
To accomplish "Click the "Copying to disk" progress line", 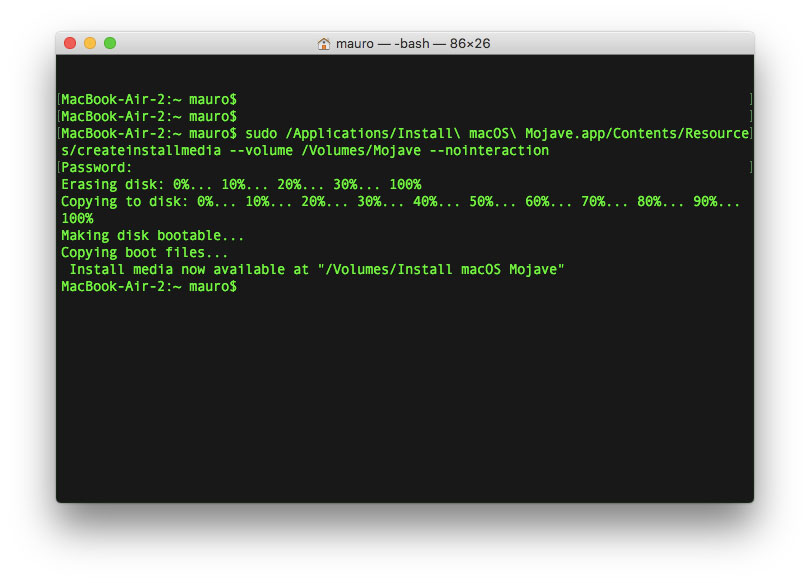I will 400,201.
